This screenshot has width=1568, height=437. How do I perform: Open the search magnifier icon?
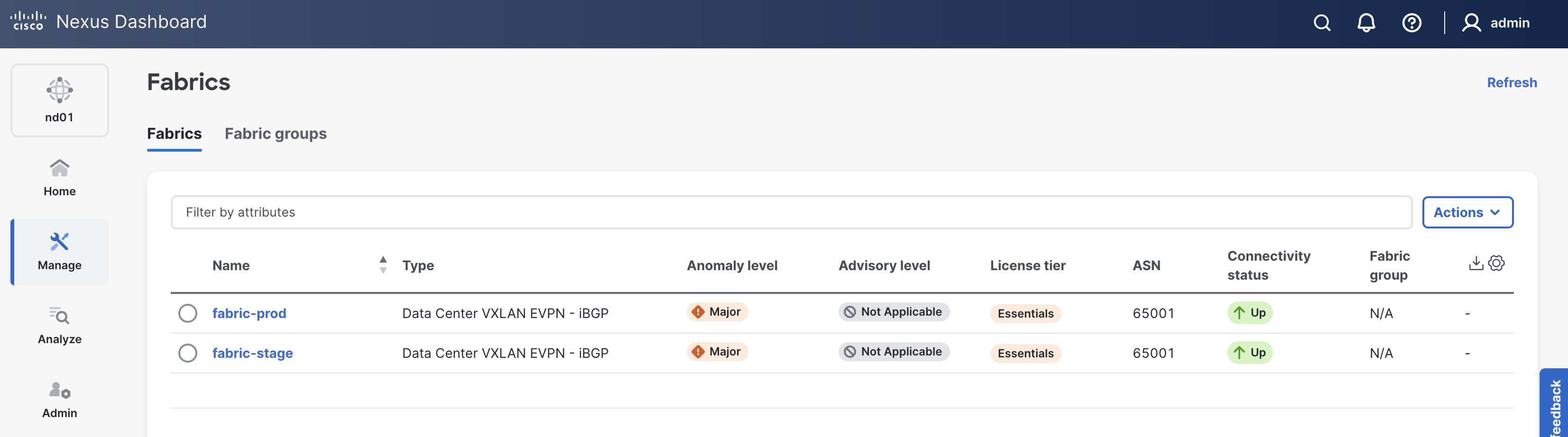click(1321, 23)
